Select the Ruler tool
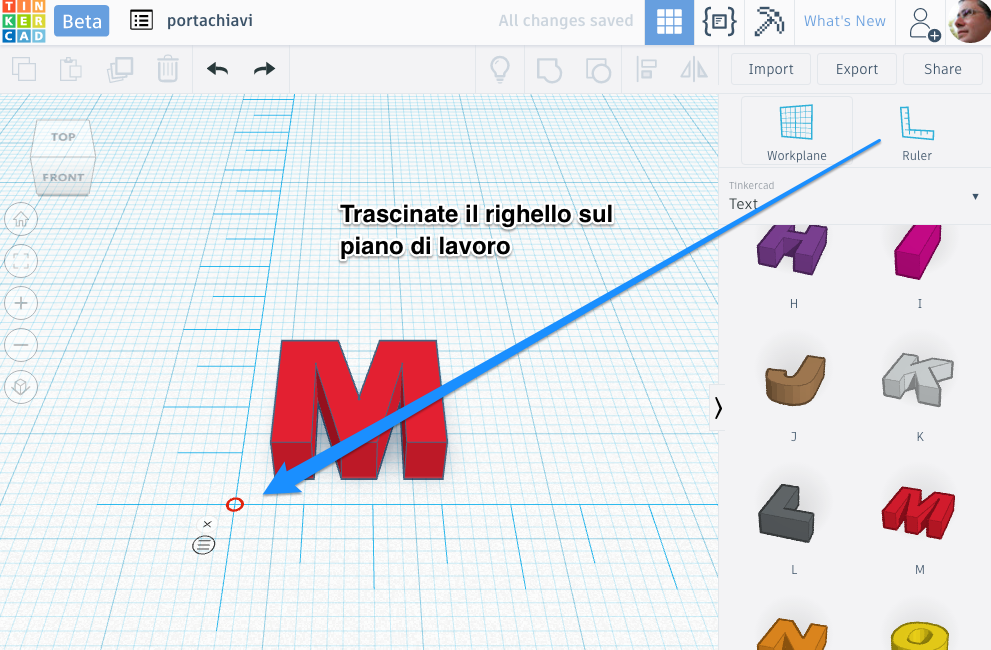This screenshot has height=650, width=991. [x=916, y=132]
